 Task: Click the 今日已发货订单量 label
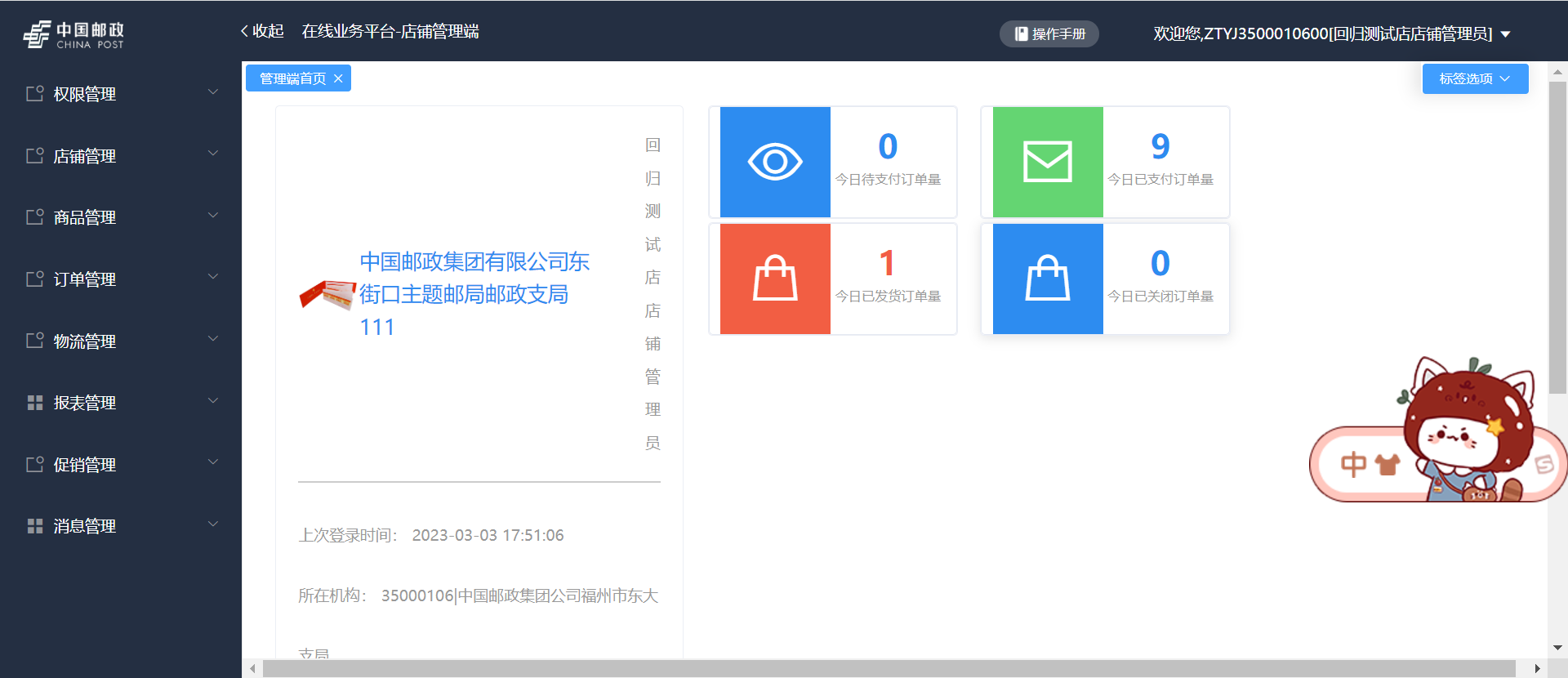point(888,297)
